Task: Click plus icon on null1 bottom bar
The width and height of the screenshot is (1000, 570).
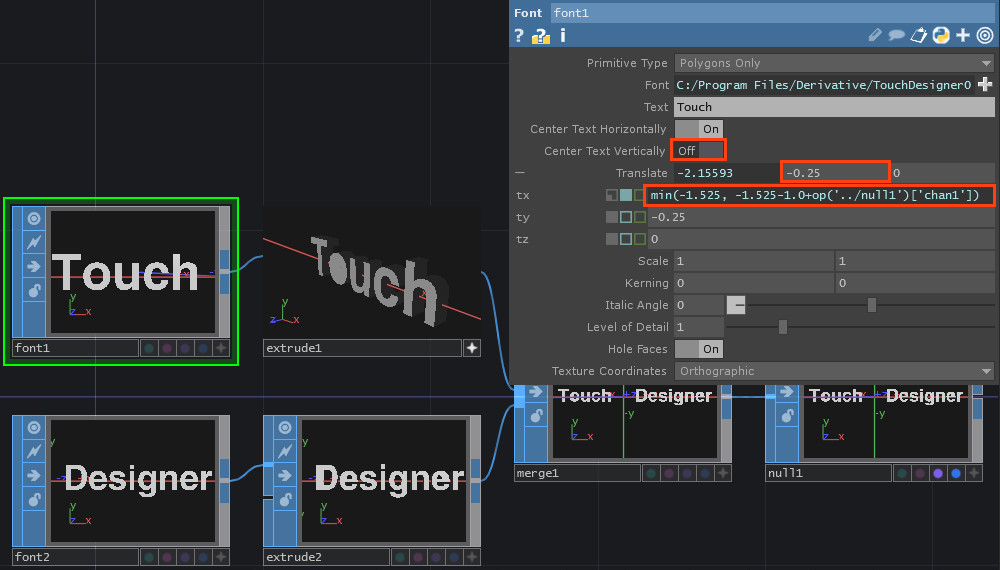Action: pyautogui.click(x=974, y=473)
